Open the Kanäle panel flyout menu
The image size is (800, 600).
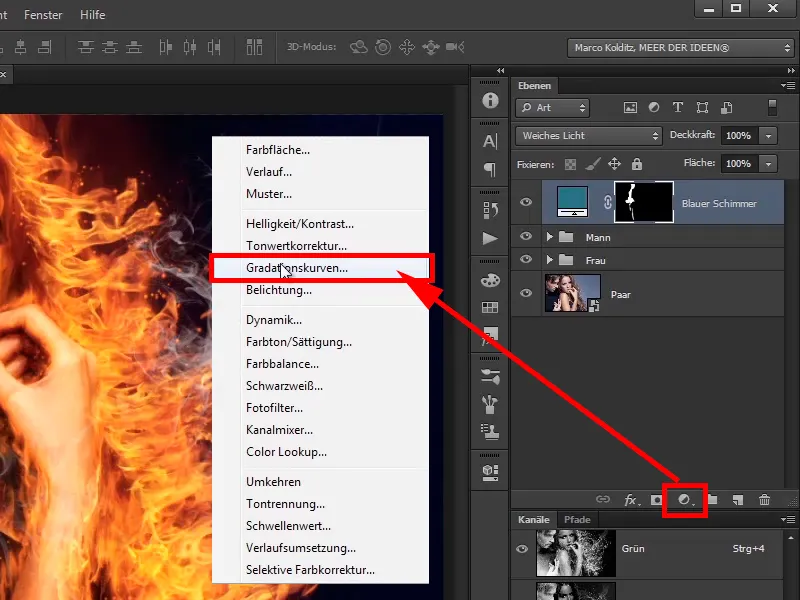[x=788, y=519]
